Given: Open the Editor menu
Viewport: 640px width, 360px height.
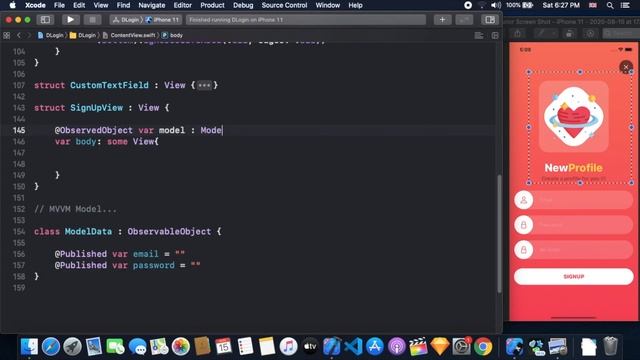Looking at the screenshot, I should click(182, 5).
